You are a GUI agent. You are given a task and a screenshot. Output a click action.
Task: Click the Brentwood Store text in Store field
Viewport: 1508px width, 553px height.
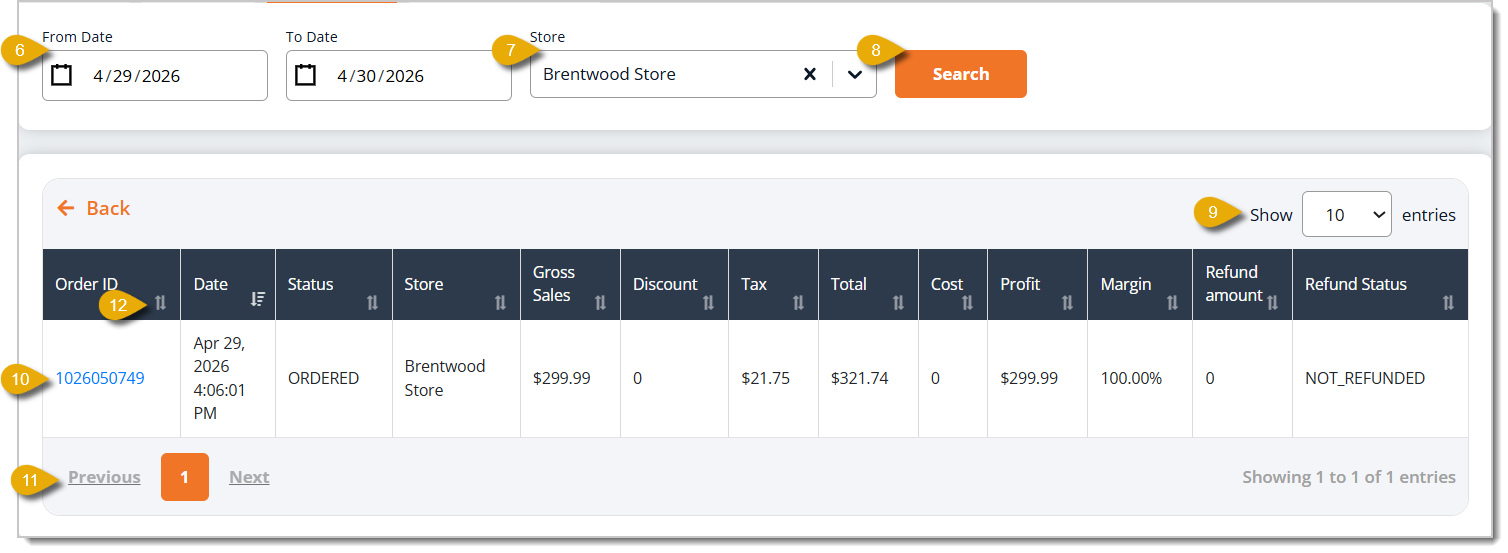click(x=609, y=74)
